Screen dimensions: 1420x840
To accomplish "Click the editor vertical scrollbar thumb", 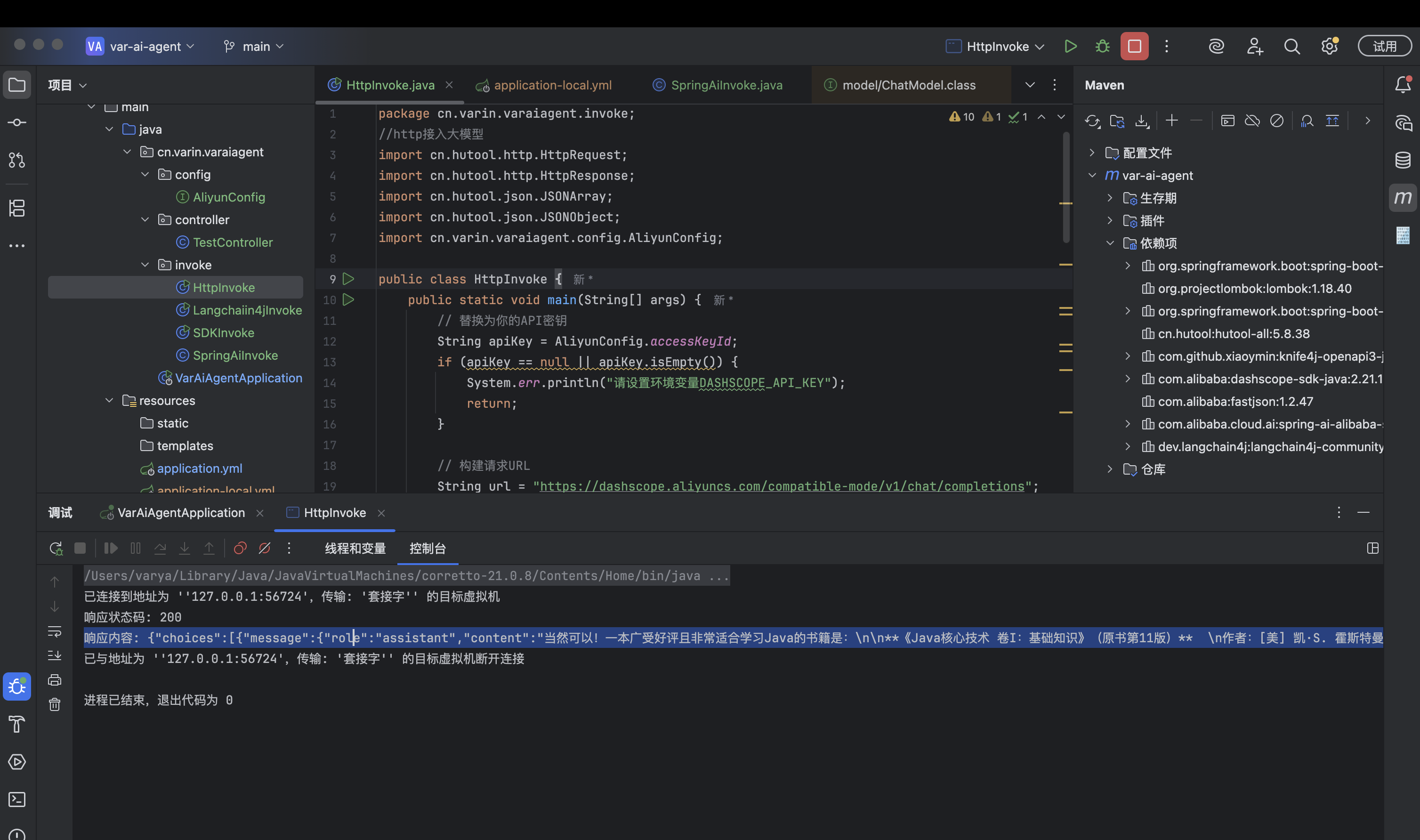I will [1066, 187].
